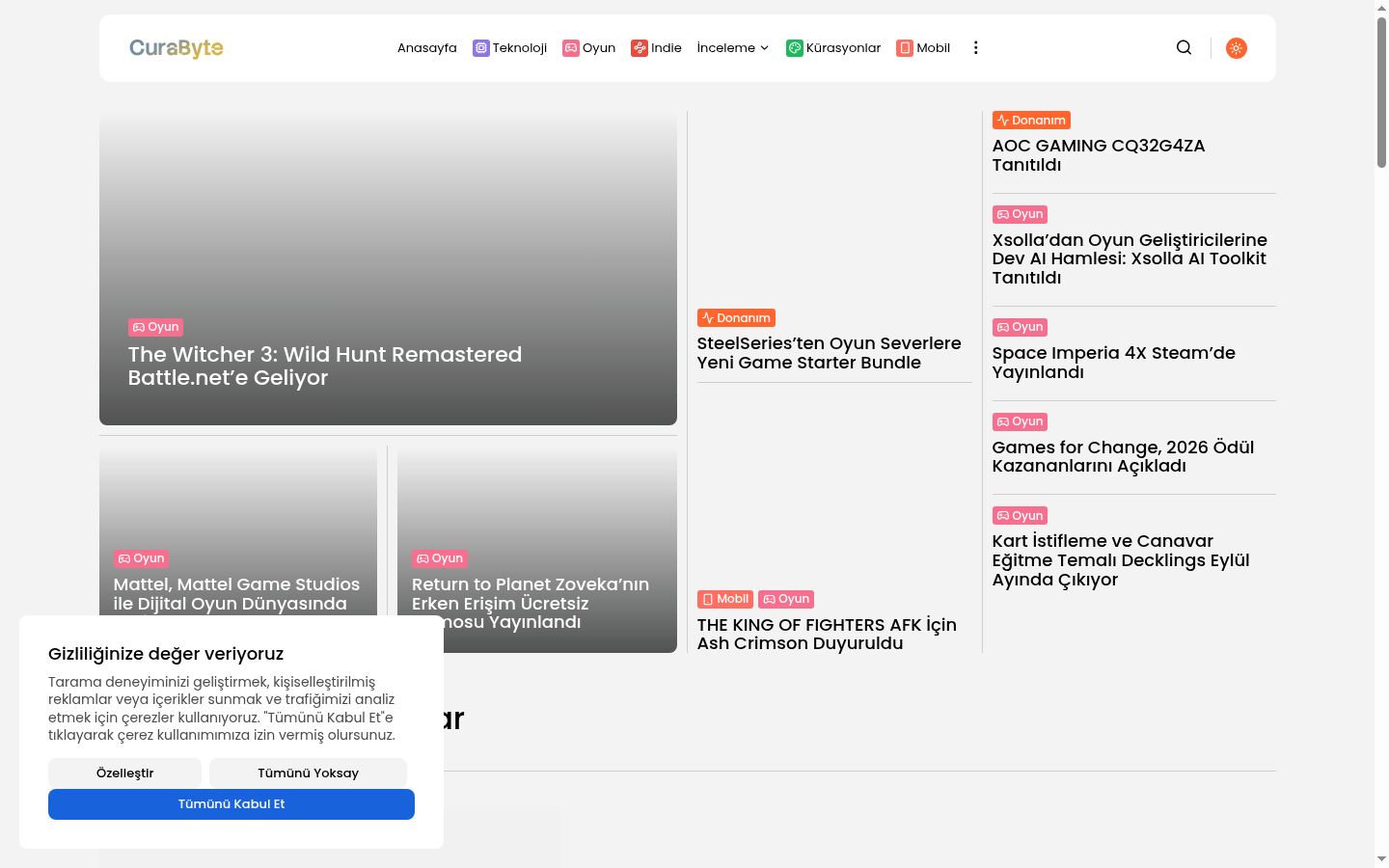This screenshot has height=868, width=1389.
Task: Accept all cookies with Tümünü Kabul Et
Action: (x=231, y=804)
